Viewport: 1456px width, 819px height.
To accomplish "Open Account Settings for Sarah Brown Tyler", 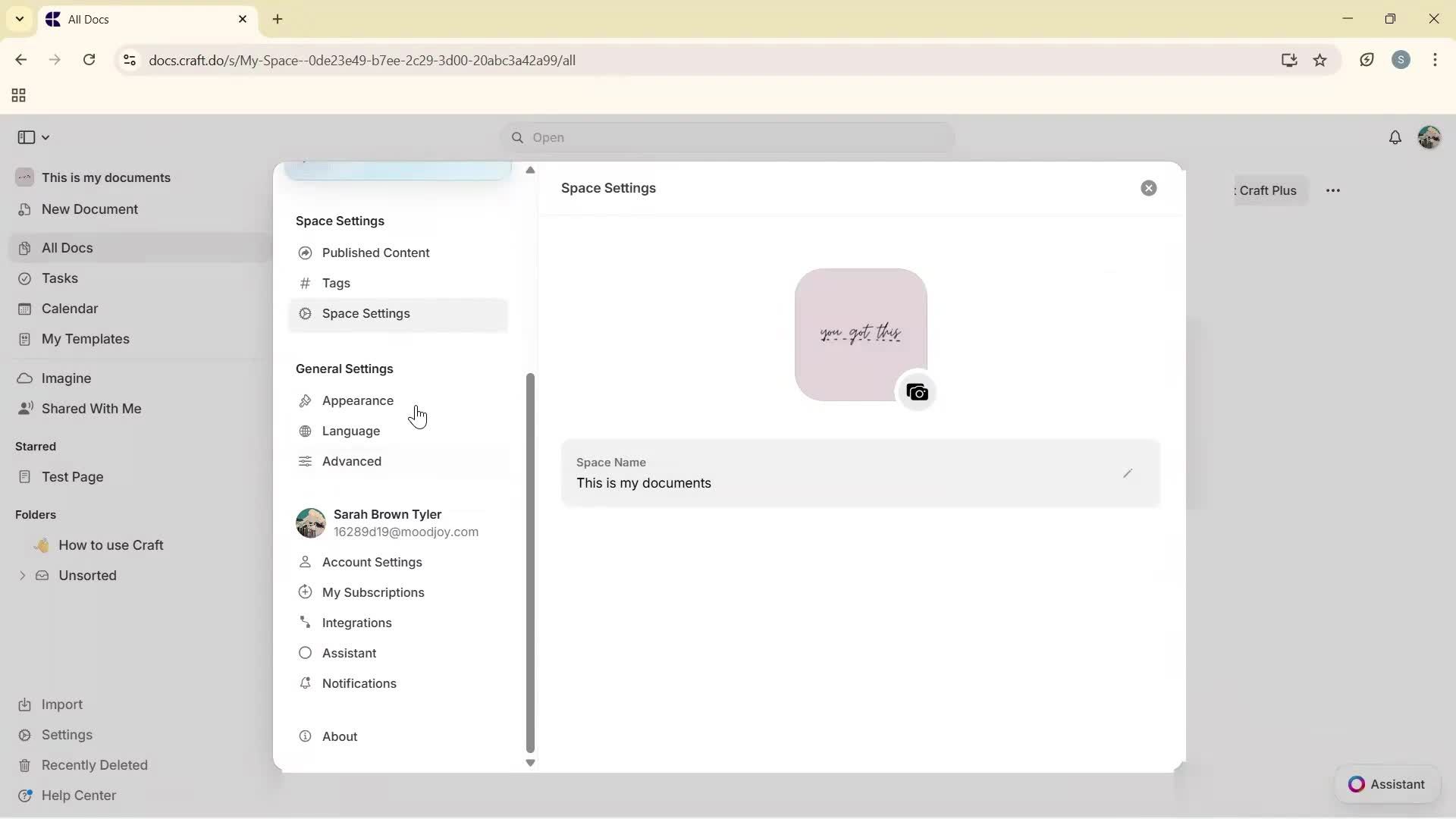I will click(372, 562).
